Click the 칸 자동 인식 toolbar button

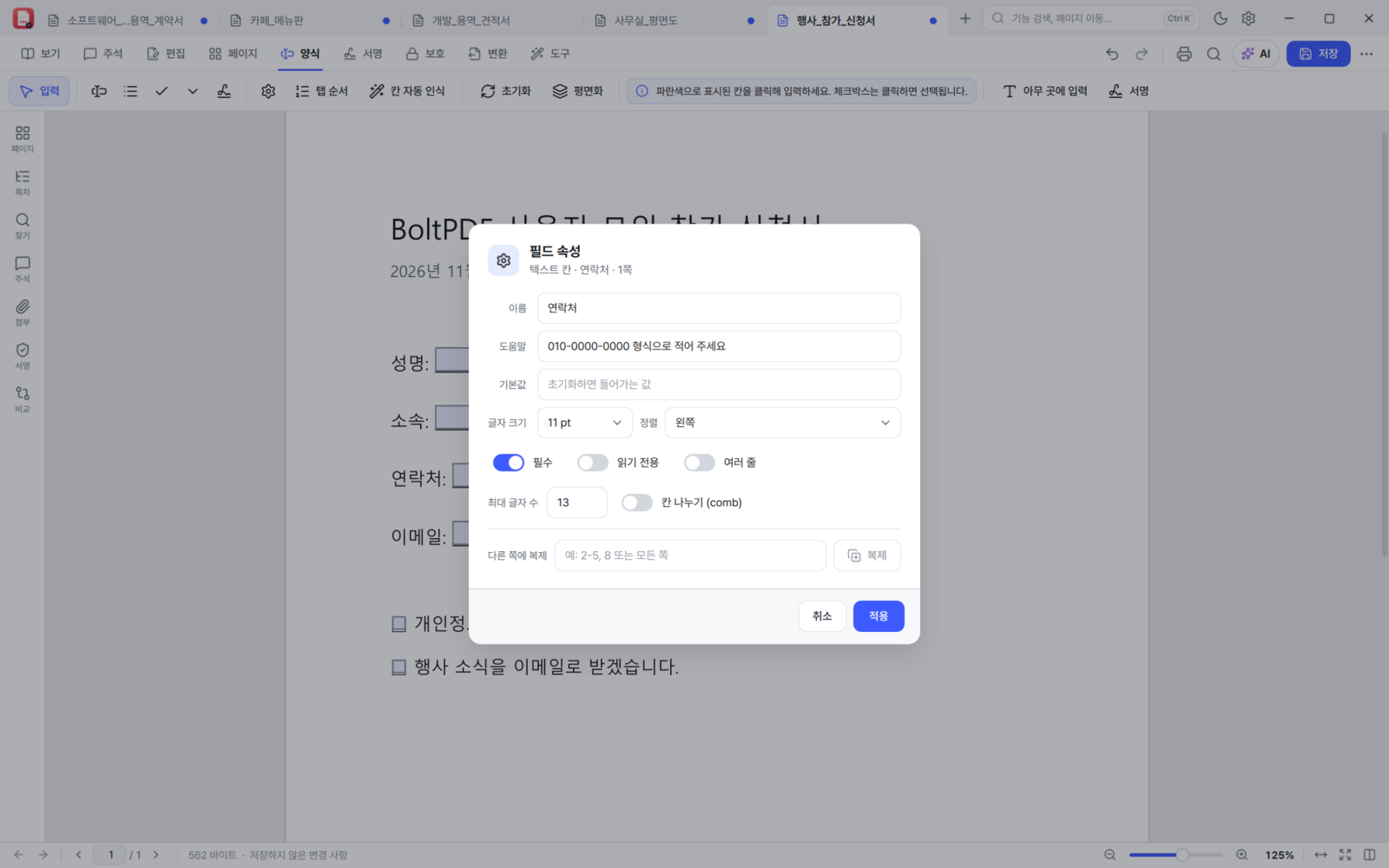pos(407,91)
